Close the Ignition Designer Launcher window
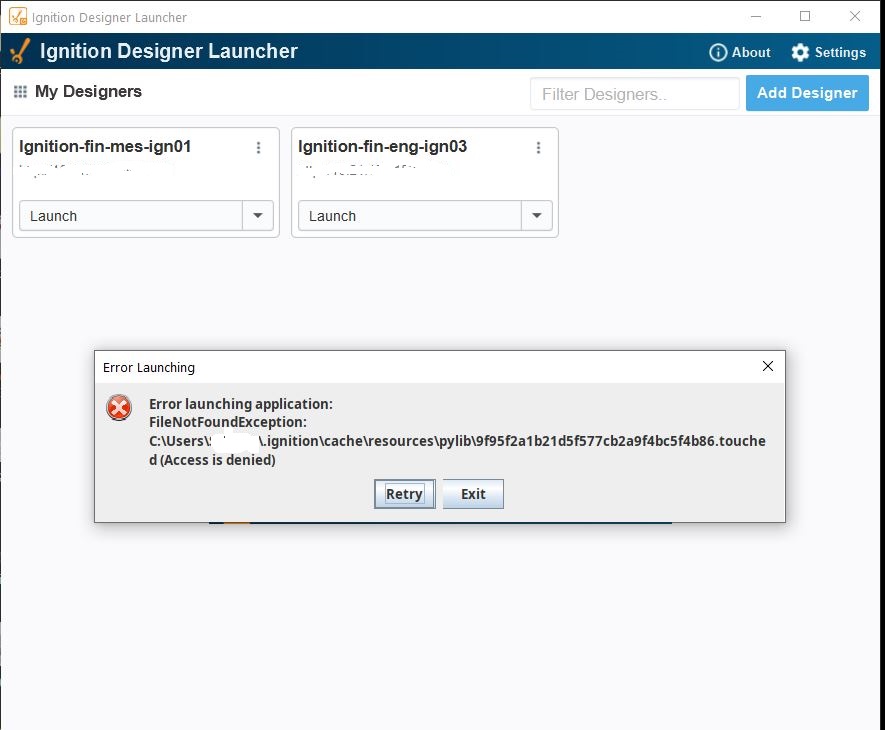 point(855,16)
